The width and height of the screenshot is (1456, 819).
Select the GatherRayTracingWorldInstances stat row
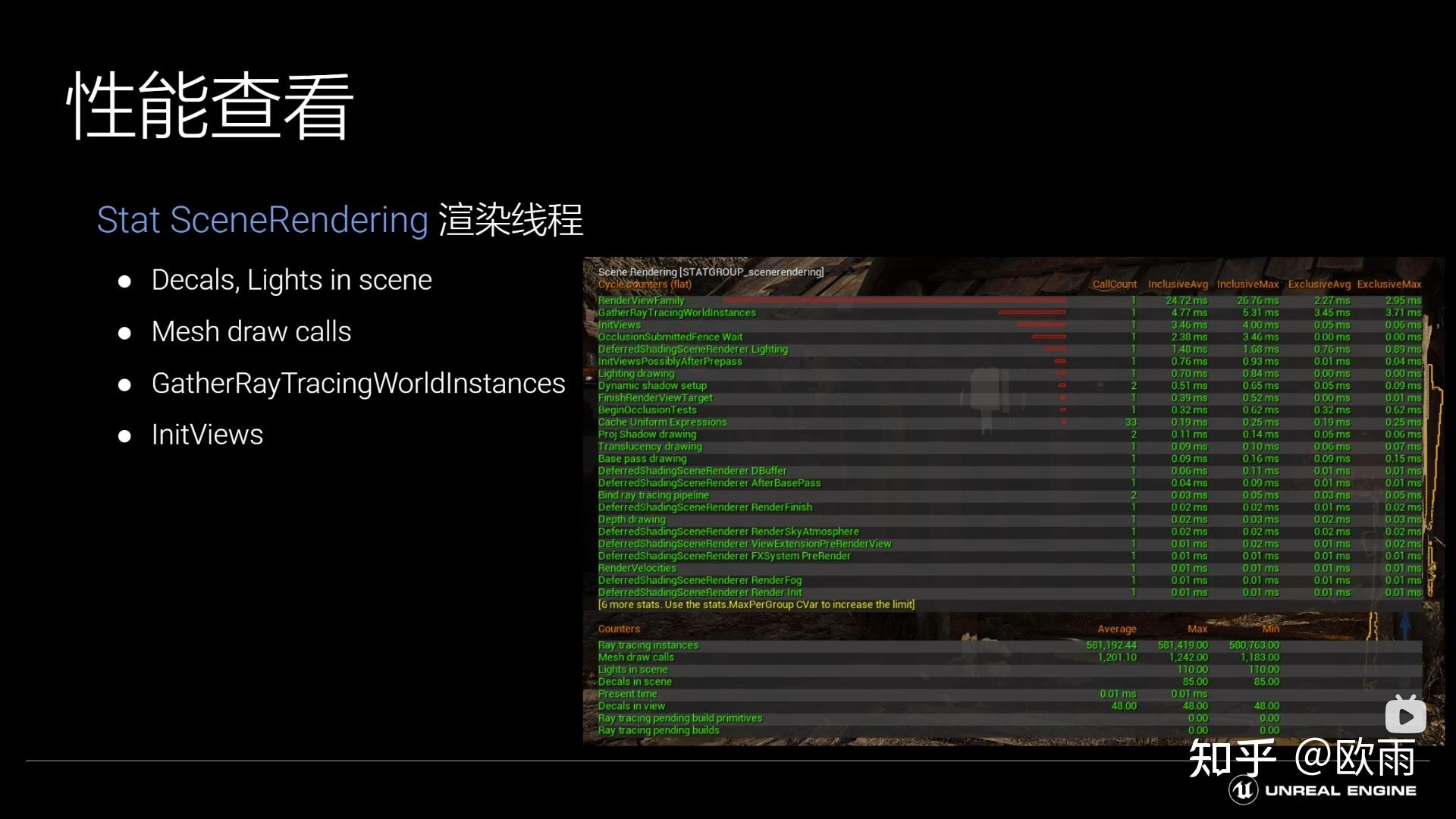click(x=676, y=312)
